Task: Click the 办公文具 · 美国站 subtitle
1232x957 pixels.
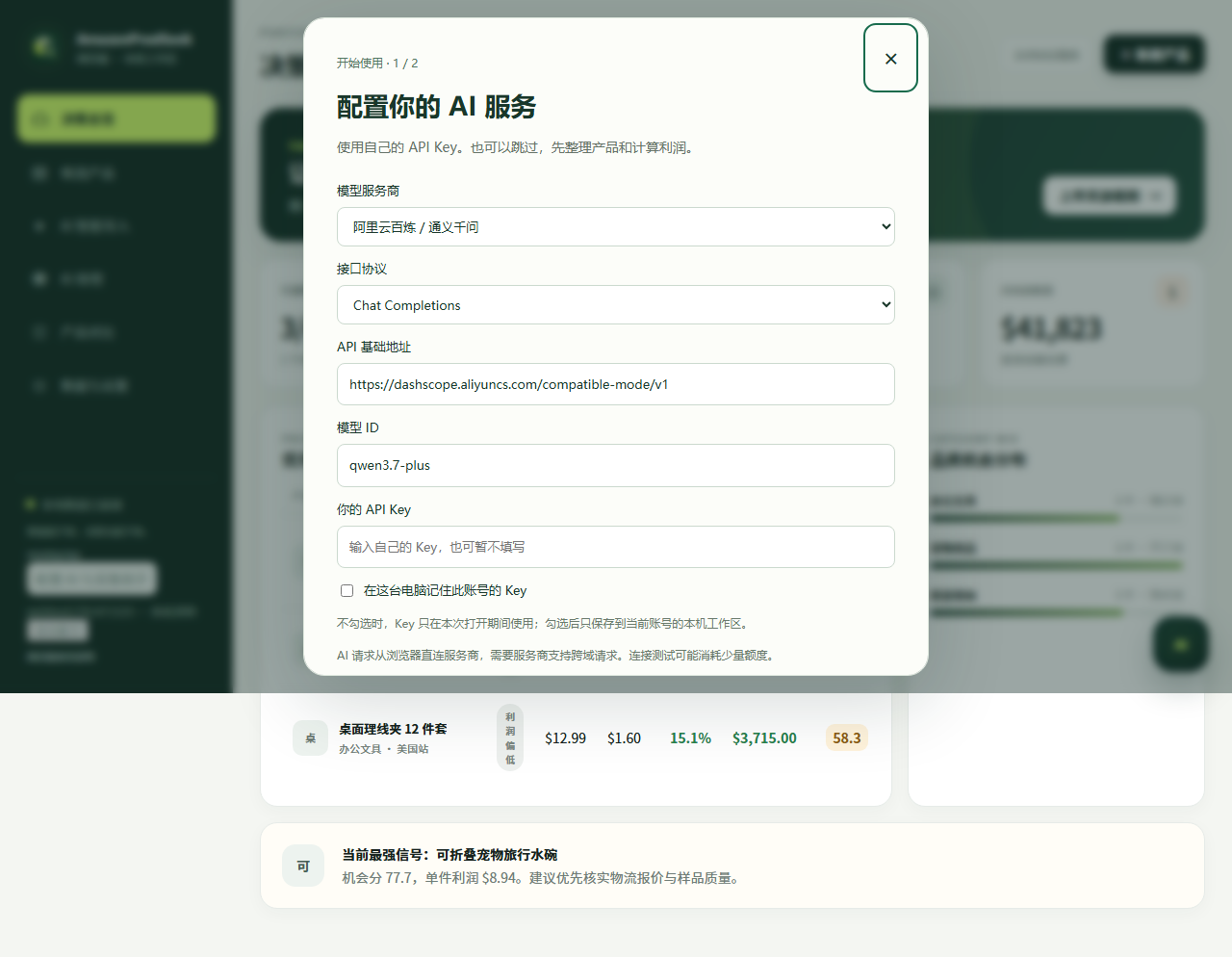Action: (384, 749)
